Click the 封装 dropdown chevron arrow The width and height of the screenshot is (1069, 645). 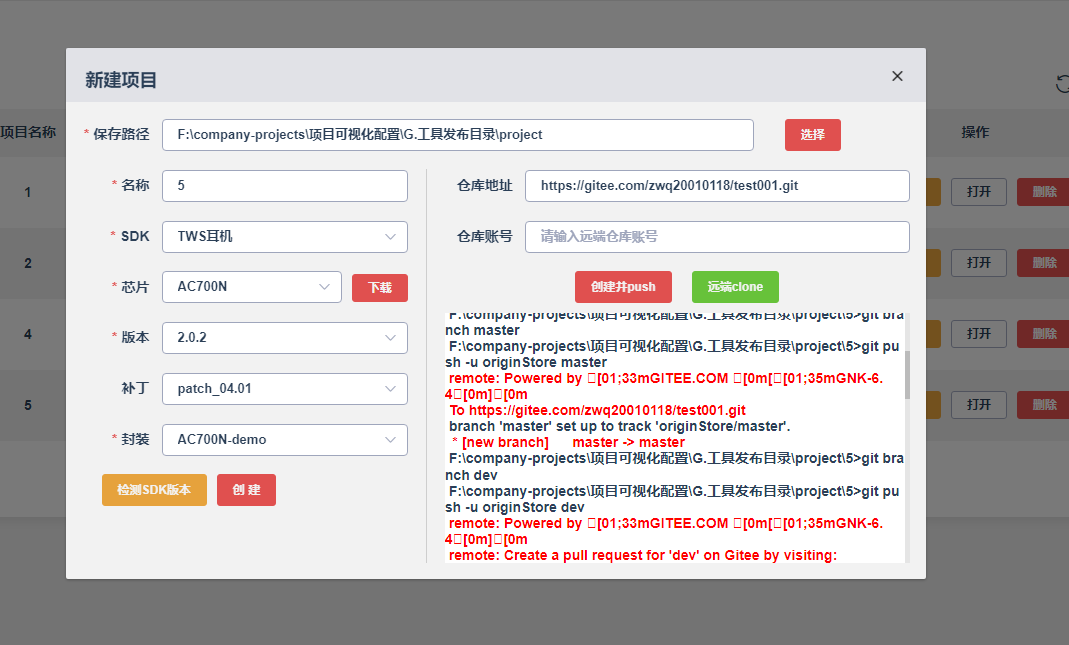click(x=390, y=440)
